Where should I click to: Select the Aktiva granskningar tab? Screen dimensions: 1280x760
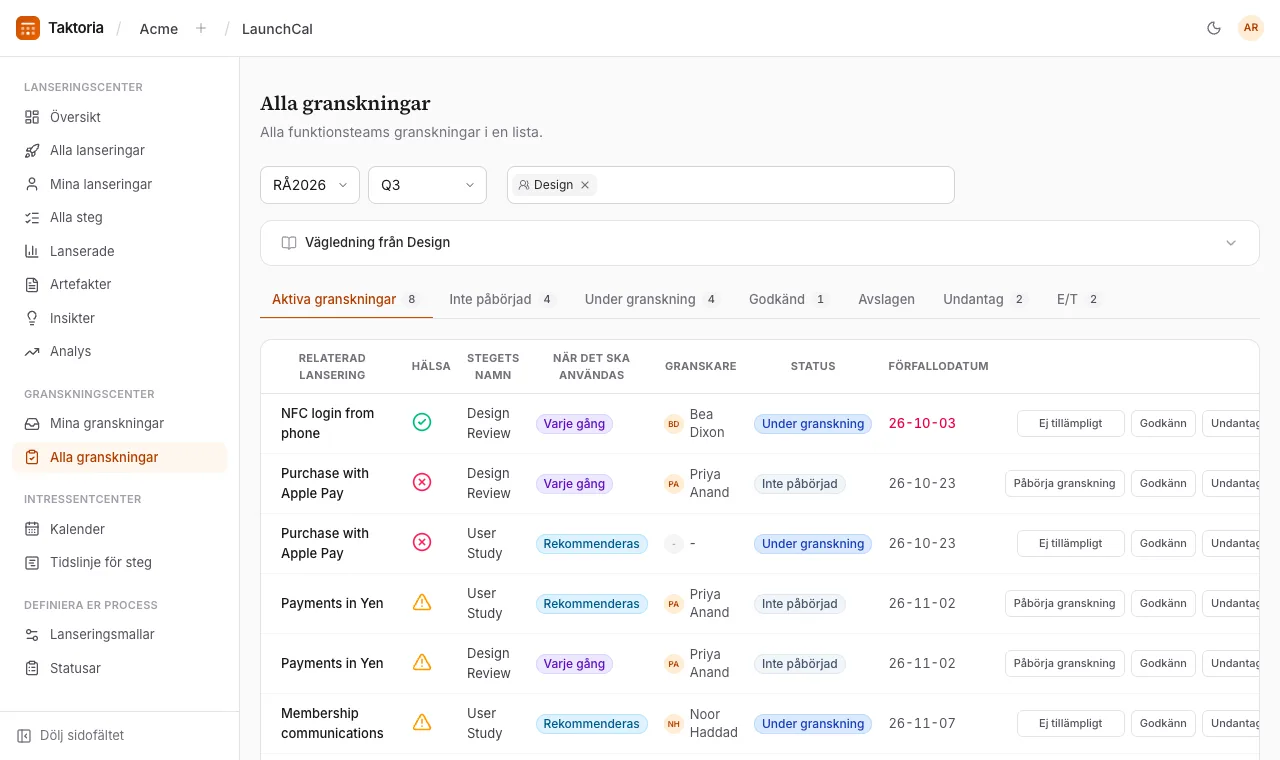coord(346,299)
